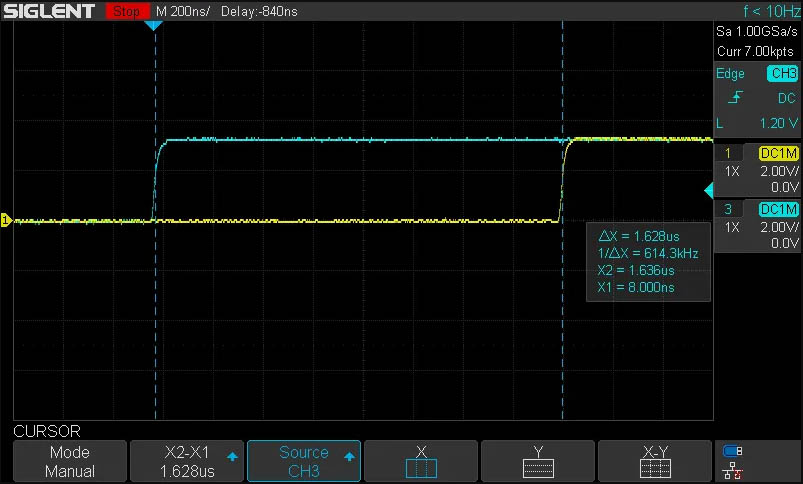The image size is (803, 484).
Task: Select the CH3 trigger source badge
Action: point(783,73)
